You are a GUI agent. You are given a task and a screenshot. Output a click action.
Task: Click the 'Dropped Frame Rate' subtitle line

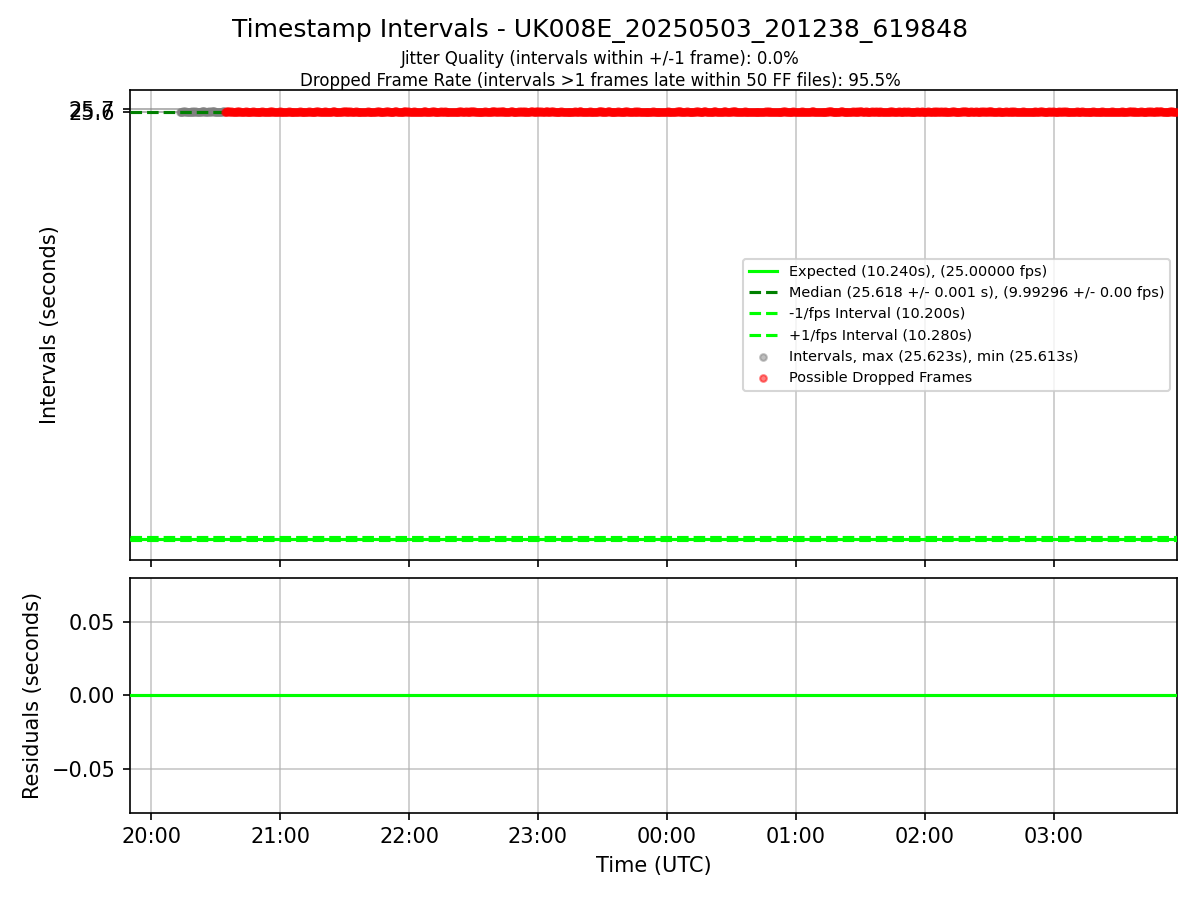click(x=600, y=80)
